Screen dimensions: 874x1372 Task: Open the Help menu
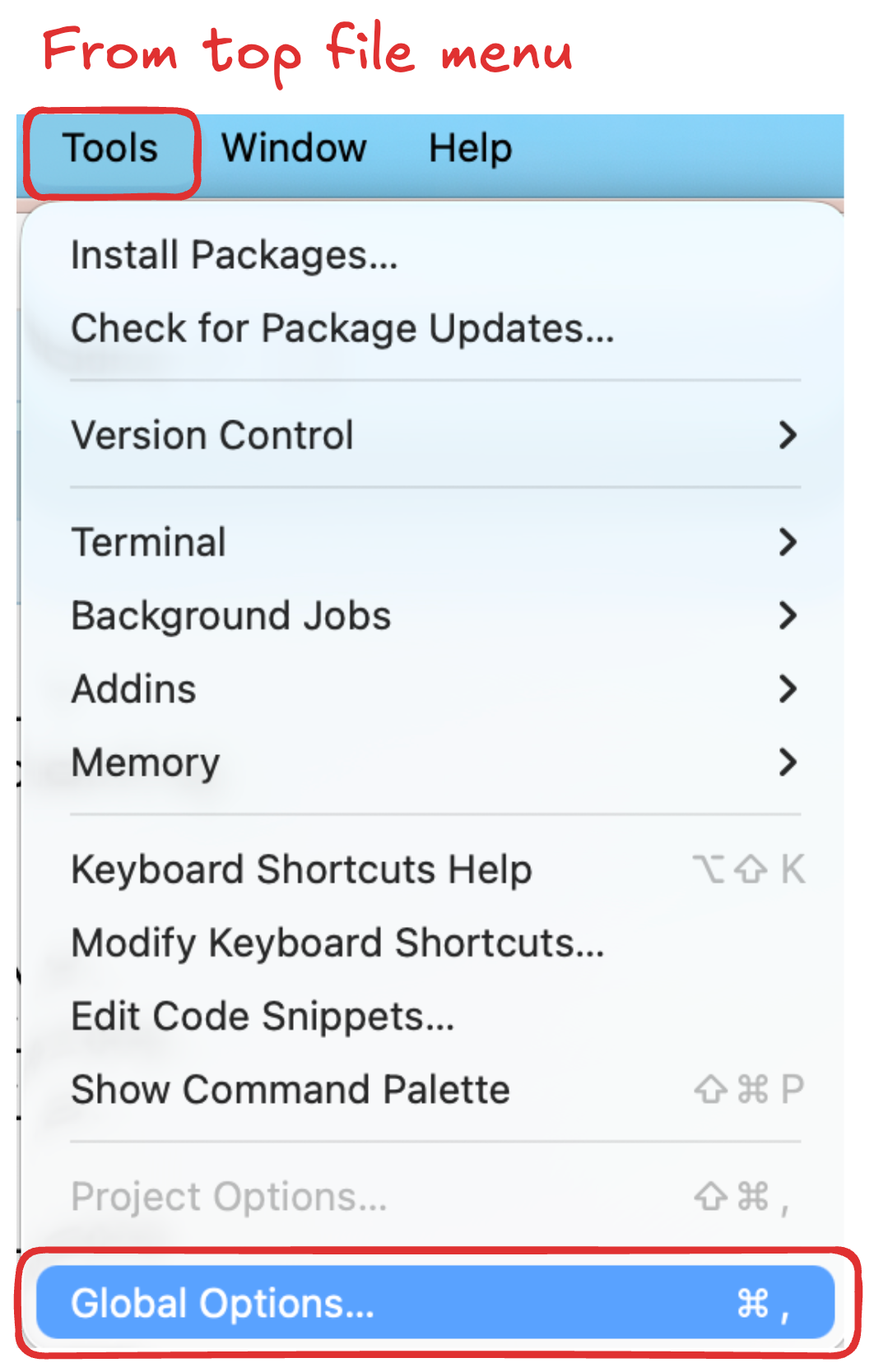pyautogui.click(x=468, y=149)
